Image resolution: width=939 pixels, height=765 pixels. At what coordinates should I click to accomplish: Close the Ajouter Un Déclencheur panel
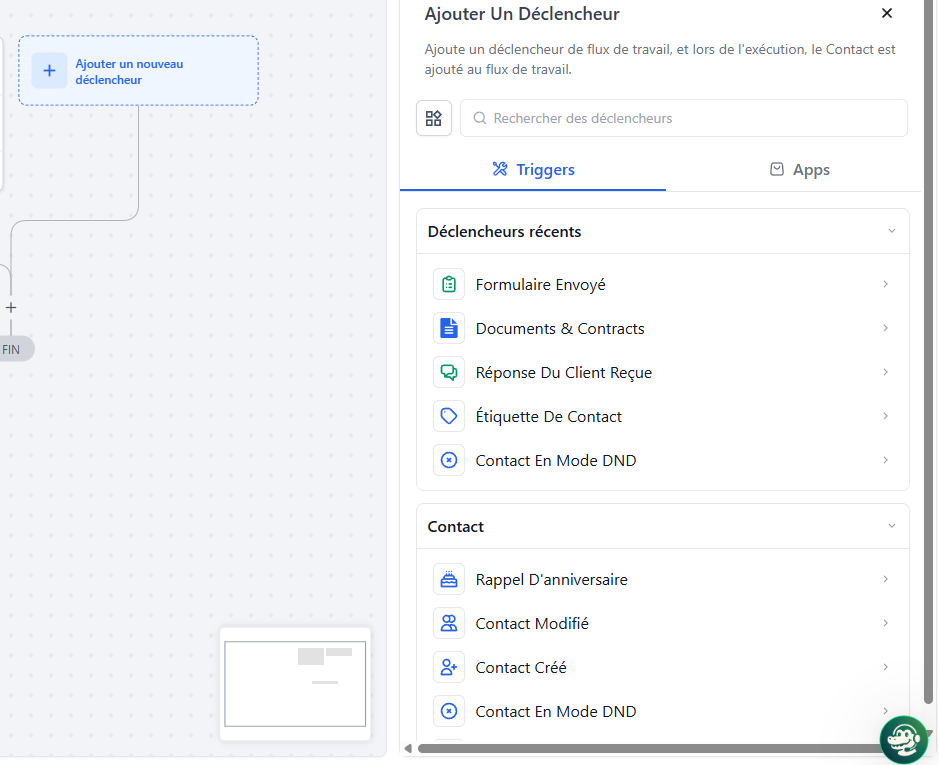887,13
